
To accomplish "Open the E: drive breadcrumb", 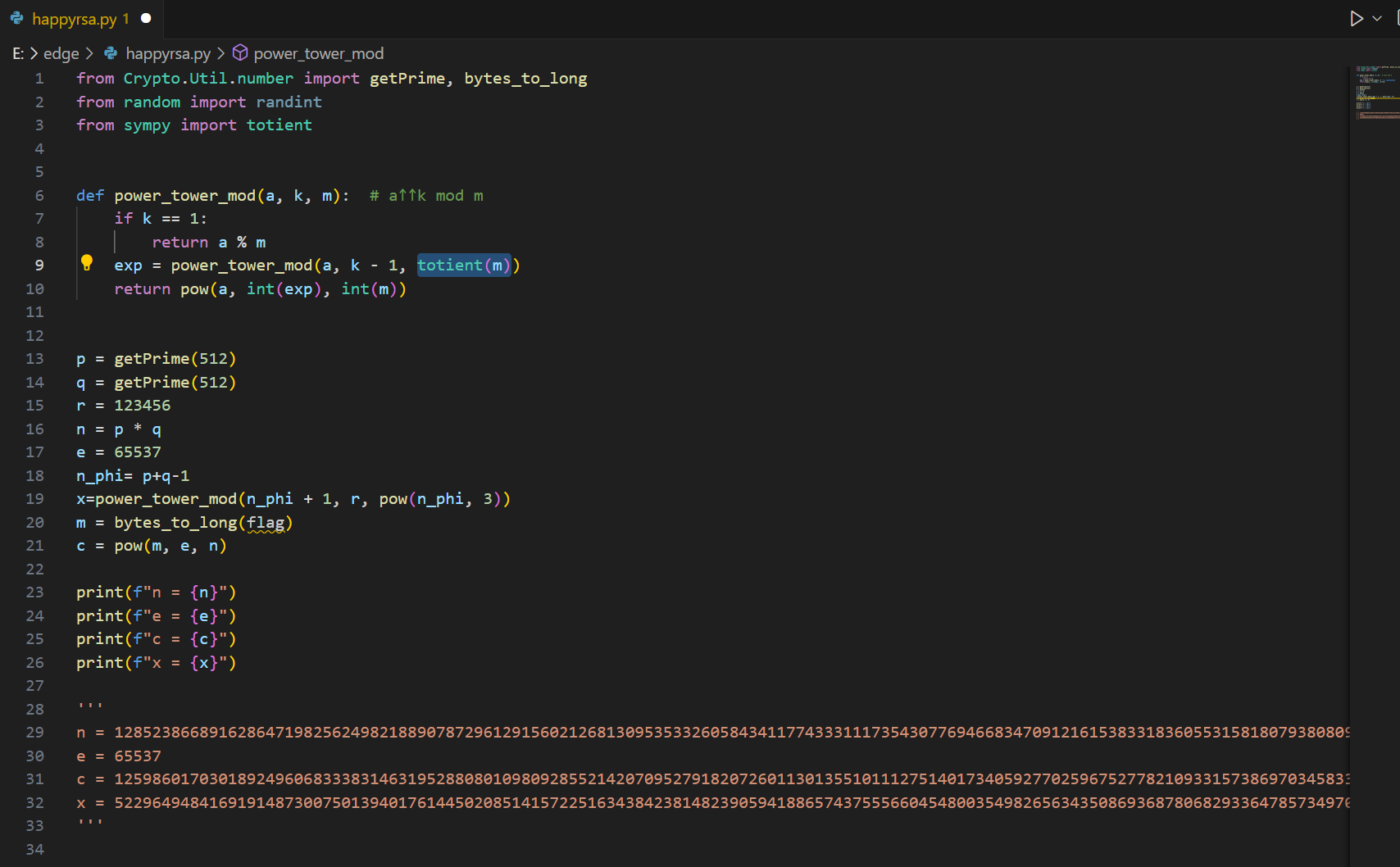I will [x=18, y=53].
